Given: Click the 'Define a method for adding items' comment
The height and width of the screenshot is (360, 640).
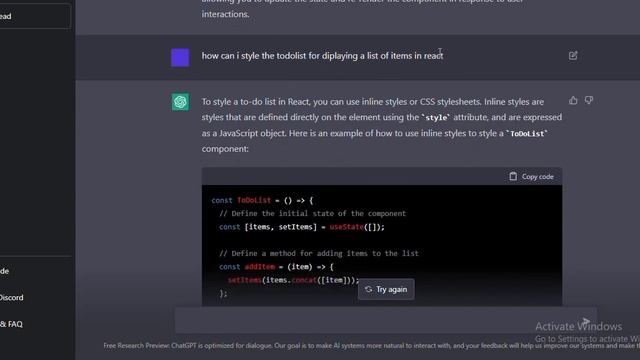Looking at the screenshot, I should (319, 253).
